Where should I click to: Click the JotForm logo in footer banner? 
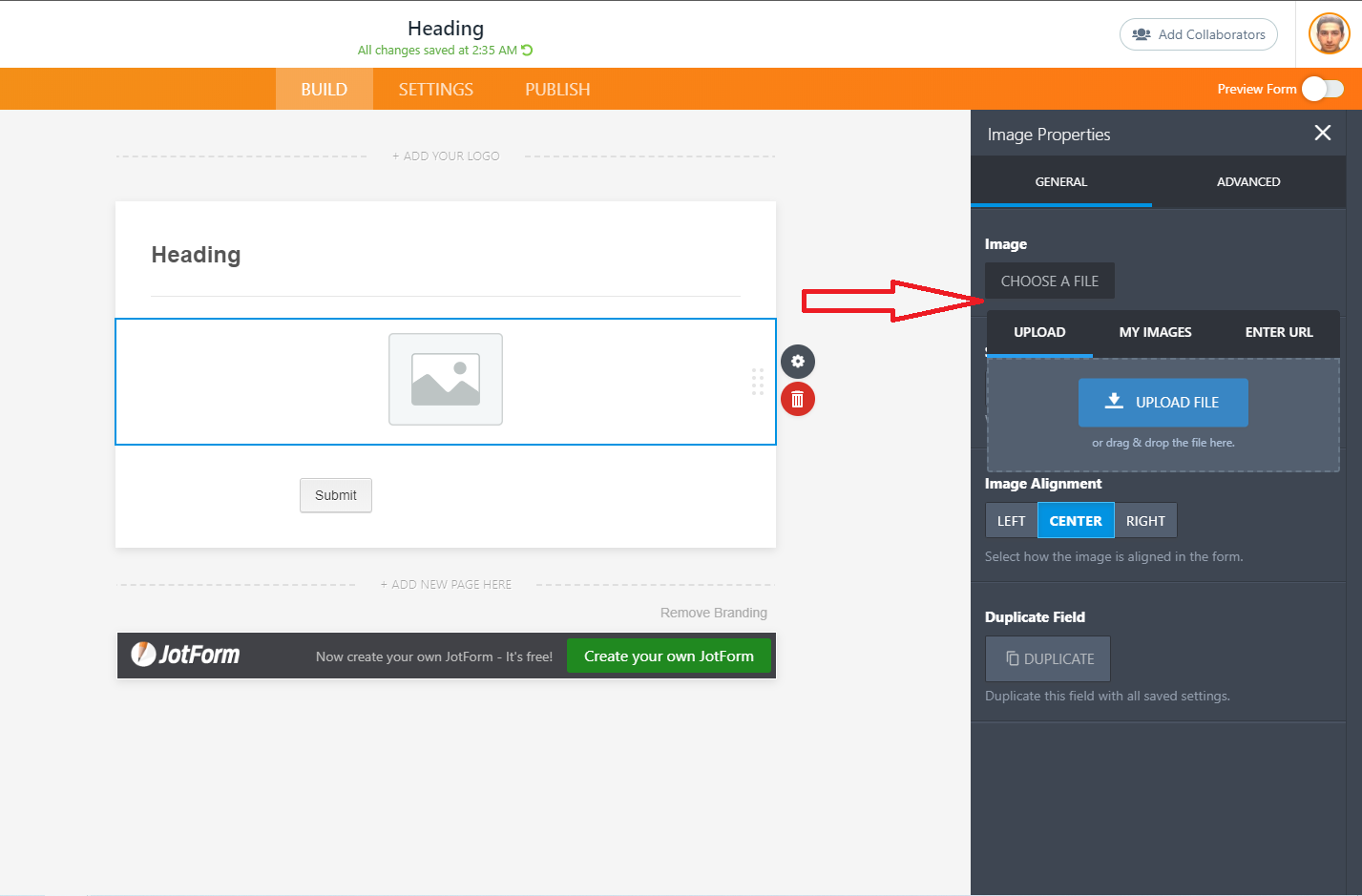[x=186, y=656]
